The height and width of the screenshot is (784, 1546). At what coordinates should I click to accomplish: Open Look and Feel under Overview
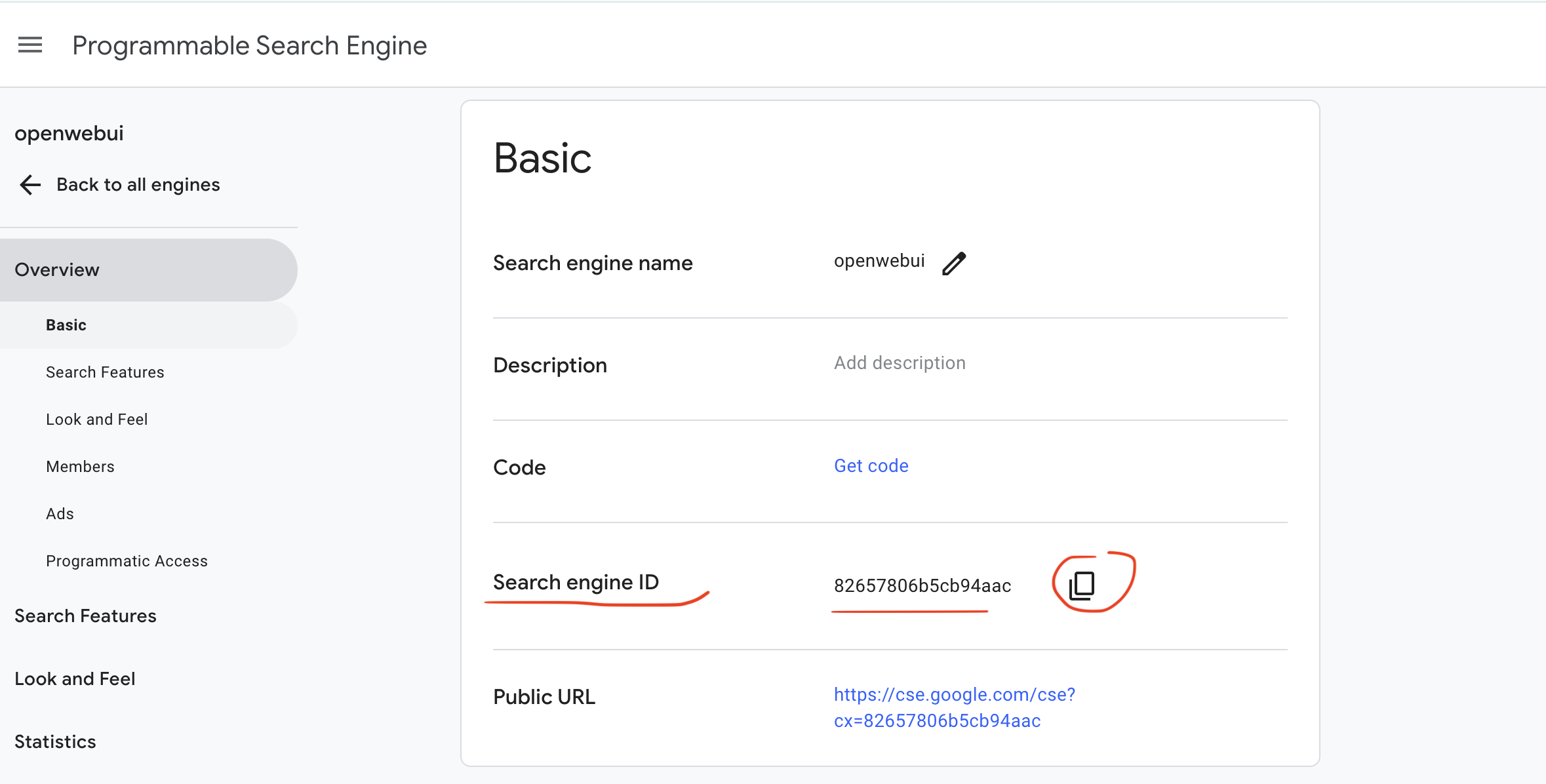[97, 420]
